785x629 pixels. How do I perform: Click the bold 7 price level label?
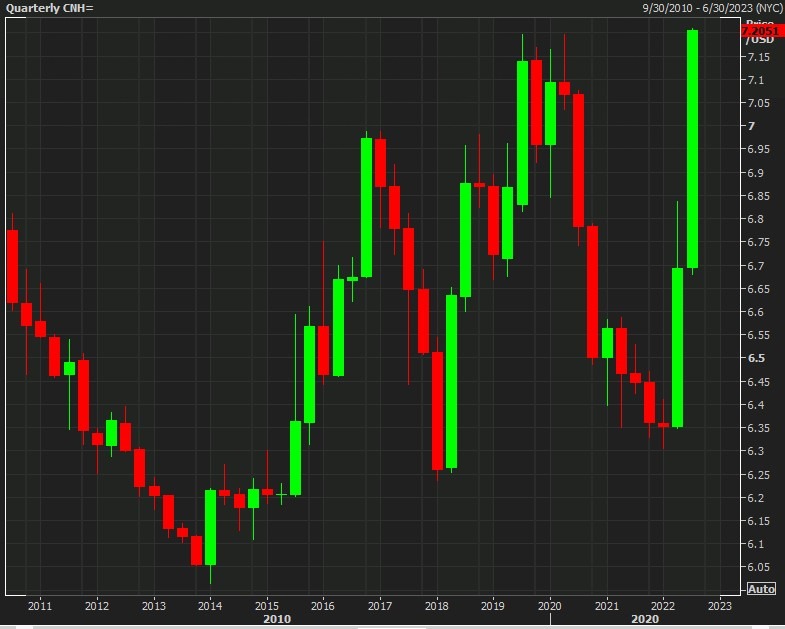[x=751, y=126]
